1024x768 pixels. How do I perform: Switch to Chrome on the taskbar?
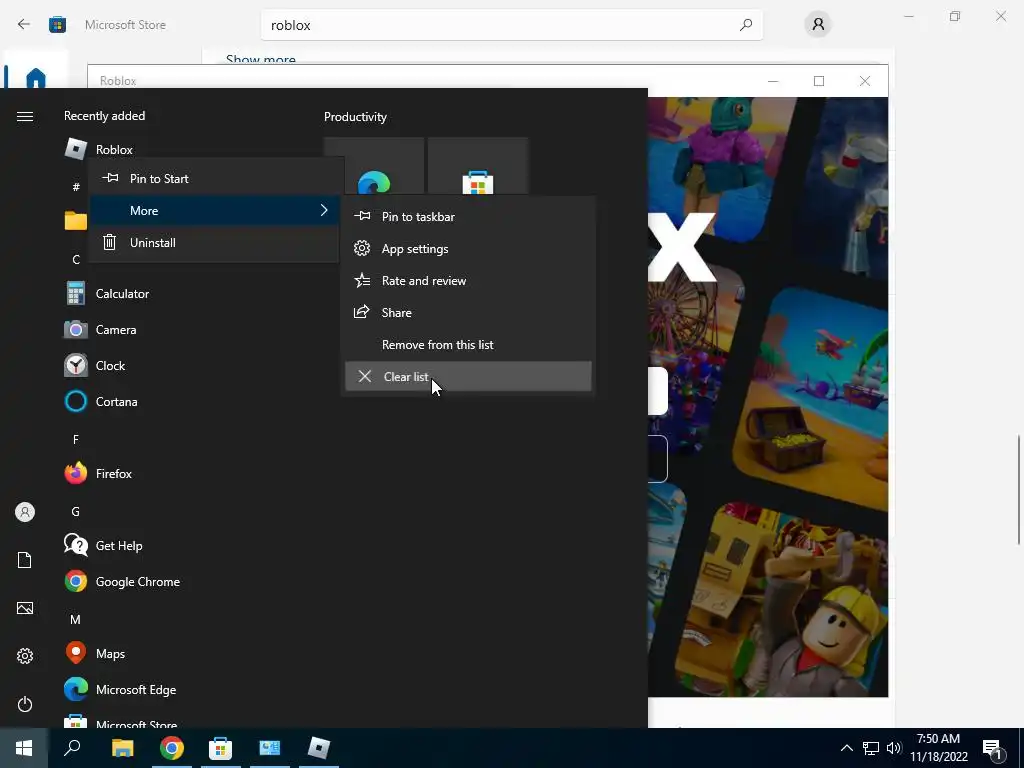(x=172, y=748)
